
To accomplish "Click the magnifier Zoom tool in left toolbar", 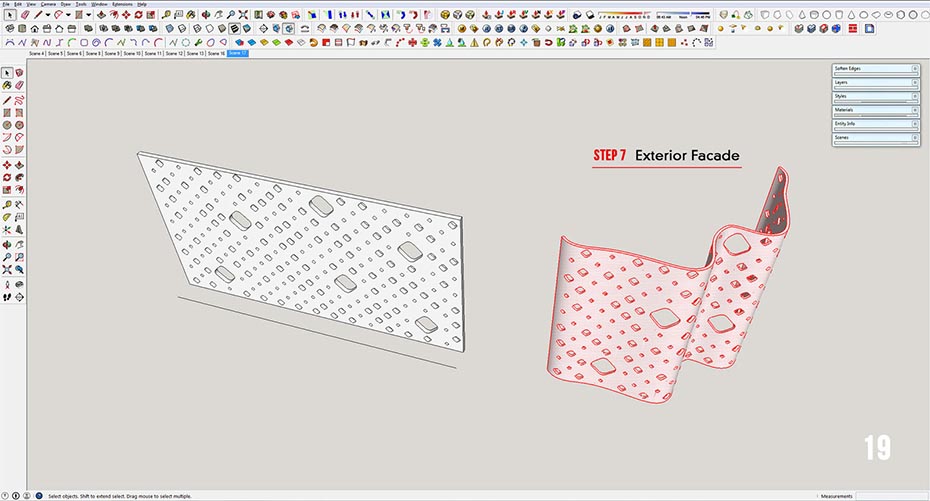I will pyautogui.click(x=7, y=256).
